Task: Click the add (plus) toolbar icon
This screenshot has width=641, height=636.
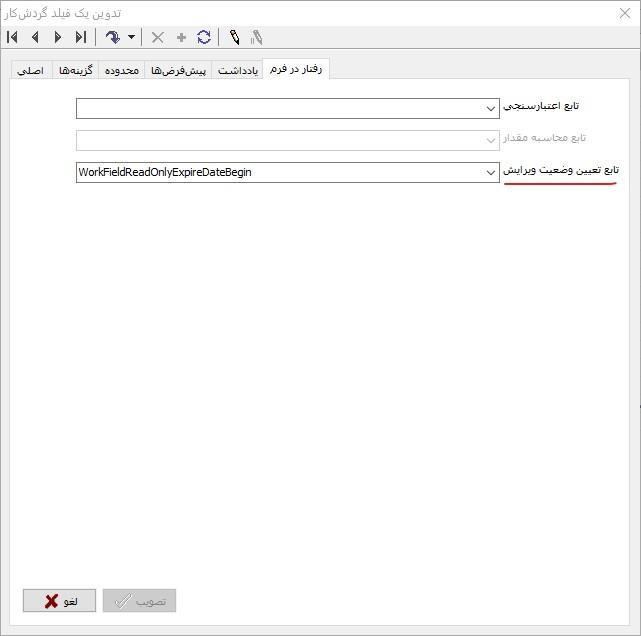Action: [x=181, y=38]
